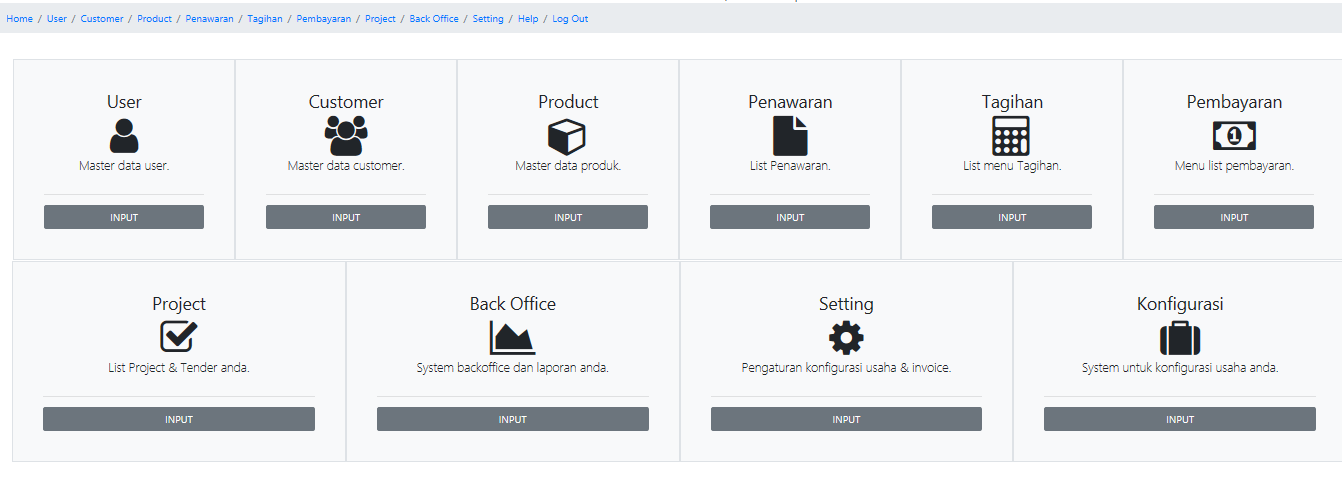
Task: Click the Tagihan calculator icon
Action: point(1011,136)
